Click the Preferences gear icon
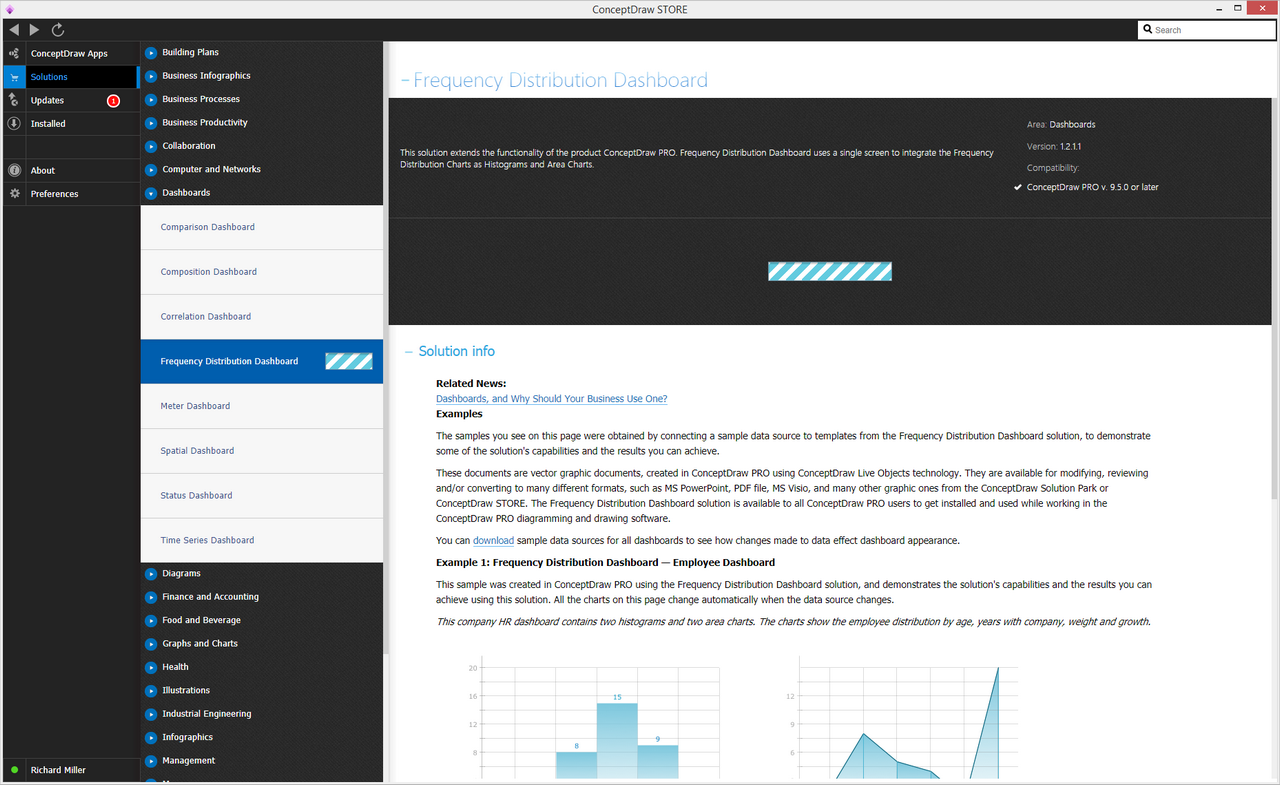This screenshot has height=785, width=1280. (14, 194)
